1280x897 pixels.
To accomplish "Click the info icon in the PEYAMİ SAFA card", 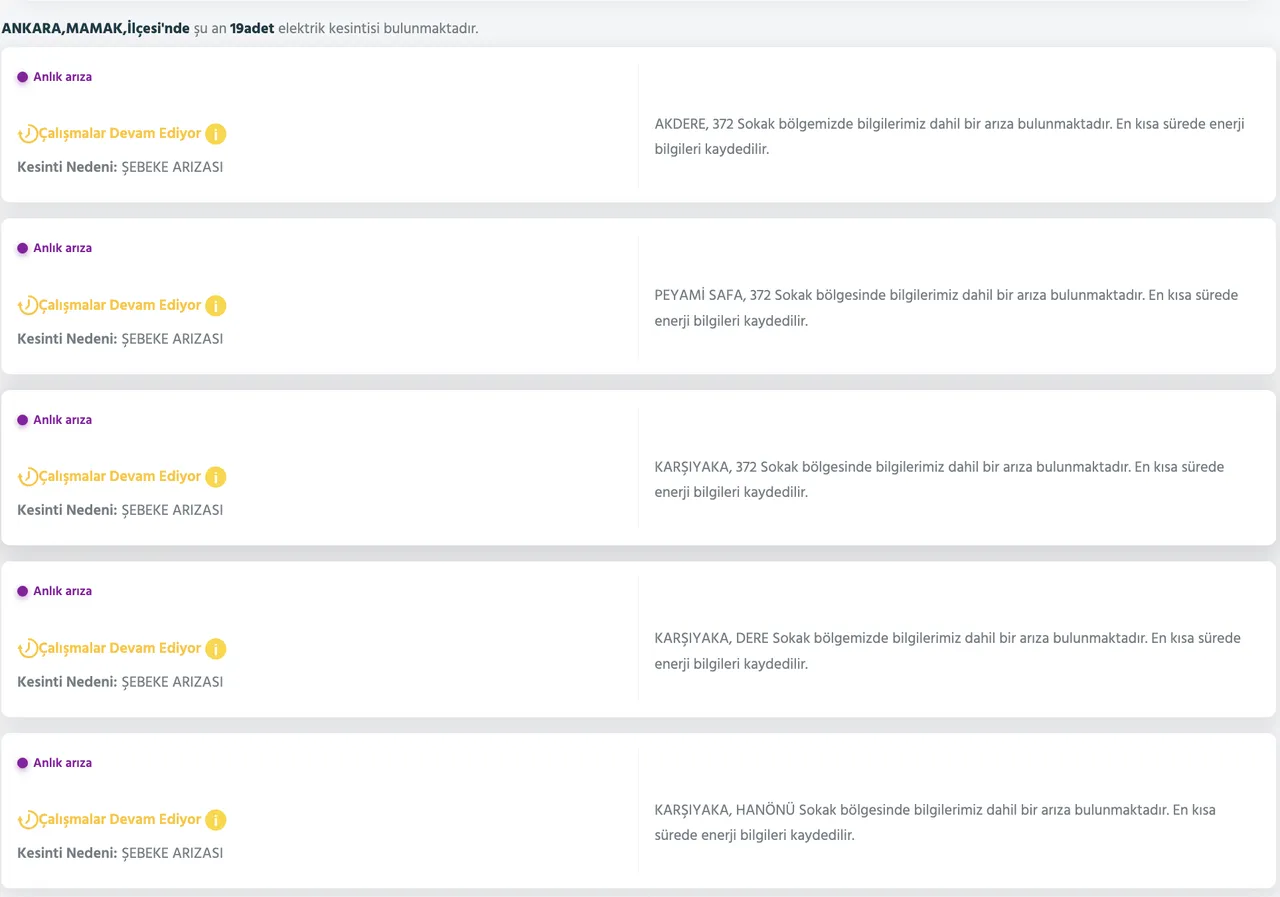I will [x=216, y=306].
